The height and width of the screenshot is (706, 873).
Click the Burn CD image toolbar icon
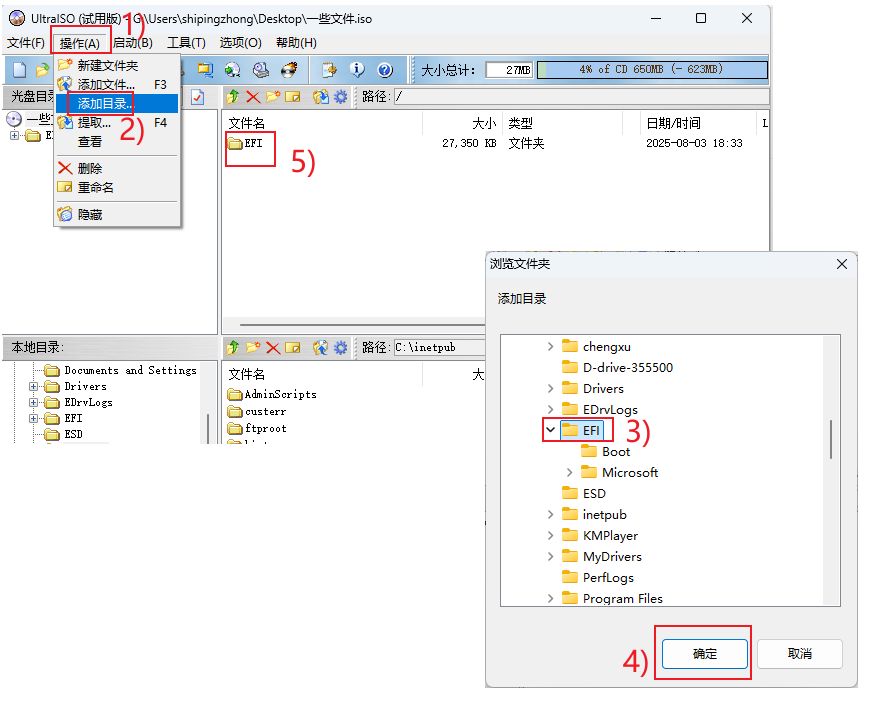coord(289,70)
